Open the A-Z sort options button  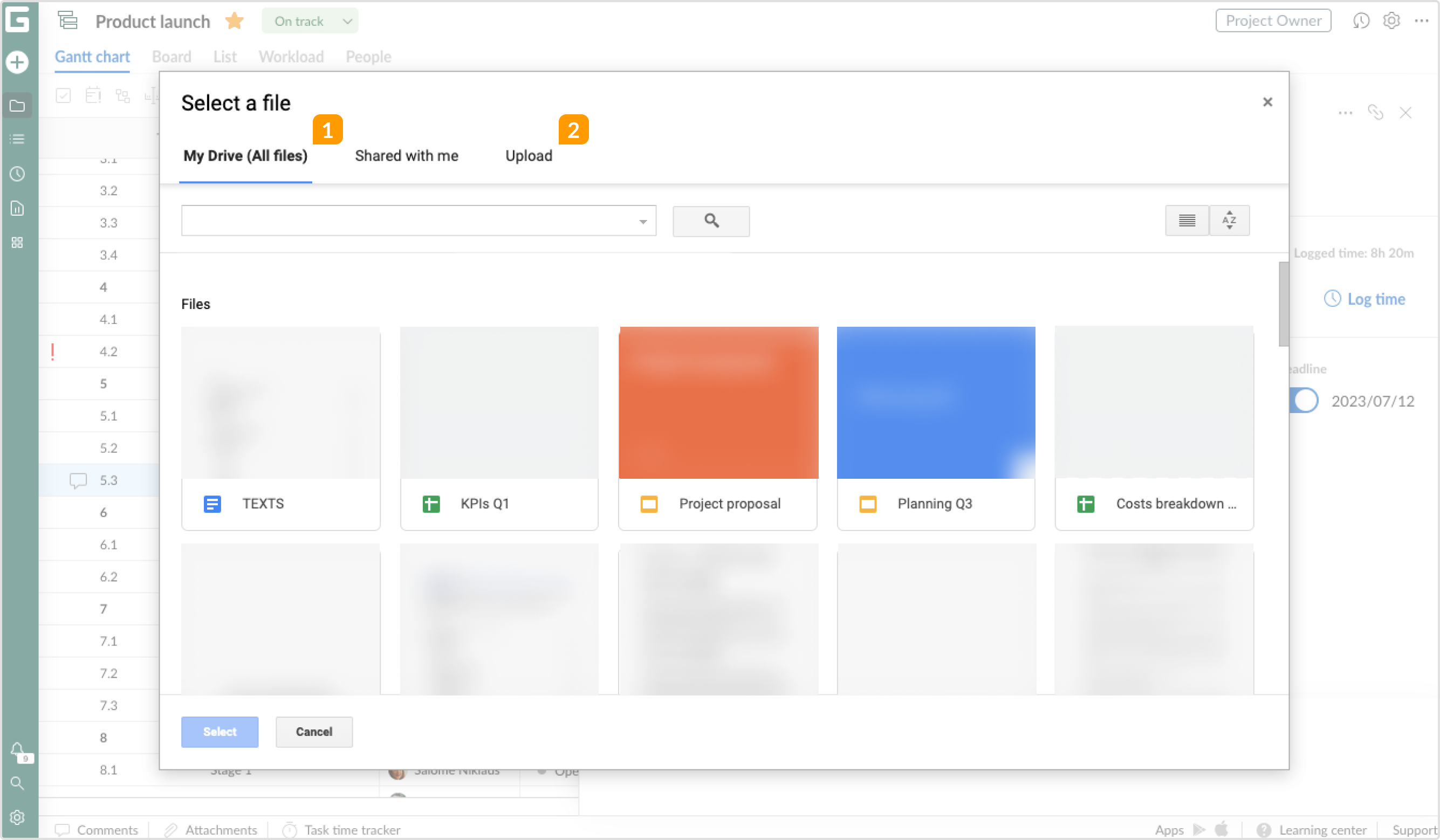coord(1230,221)
